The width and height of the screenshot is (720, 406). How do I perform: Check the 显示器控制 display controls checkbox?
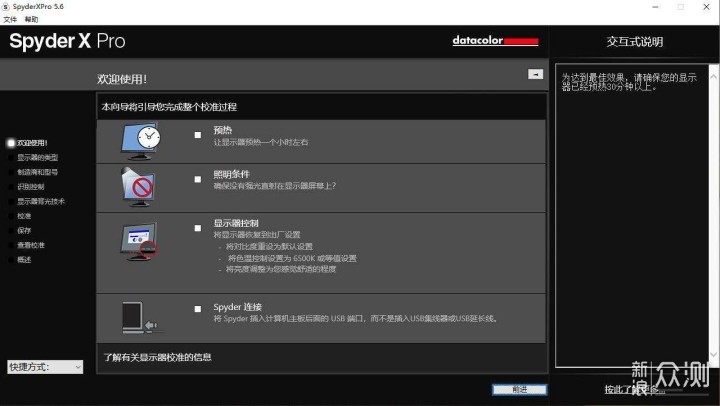tap(197, 228)
